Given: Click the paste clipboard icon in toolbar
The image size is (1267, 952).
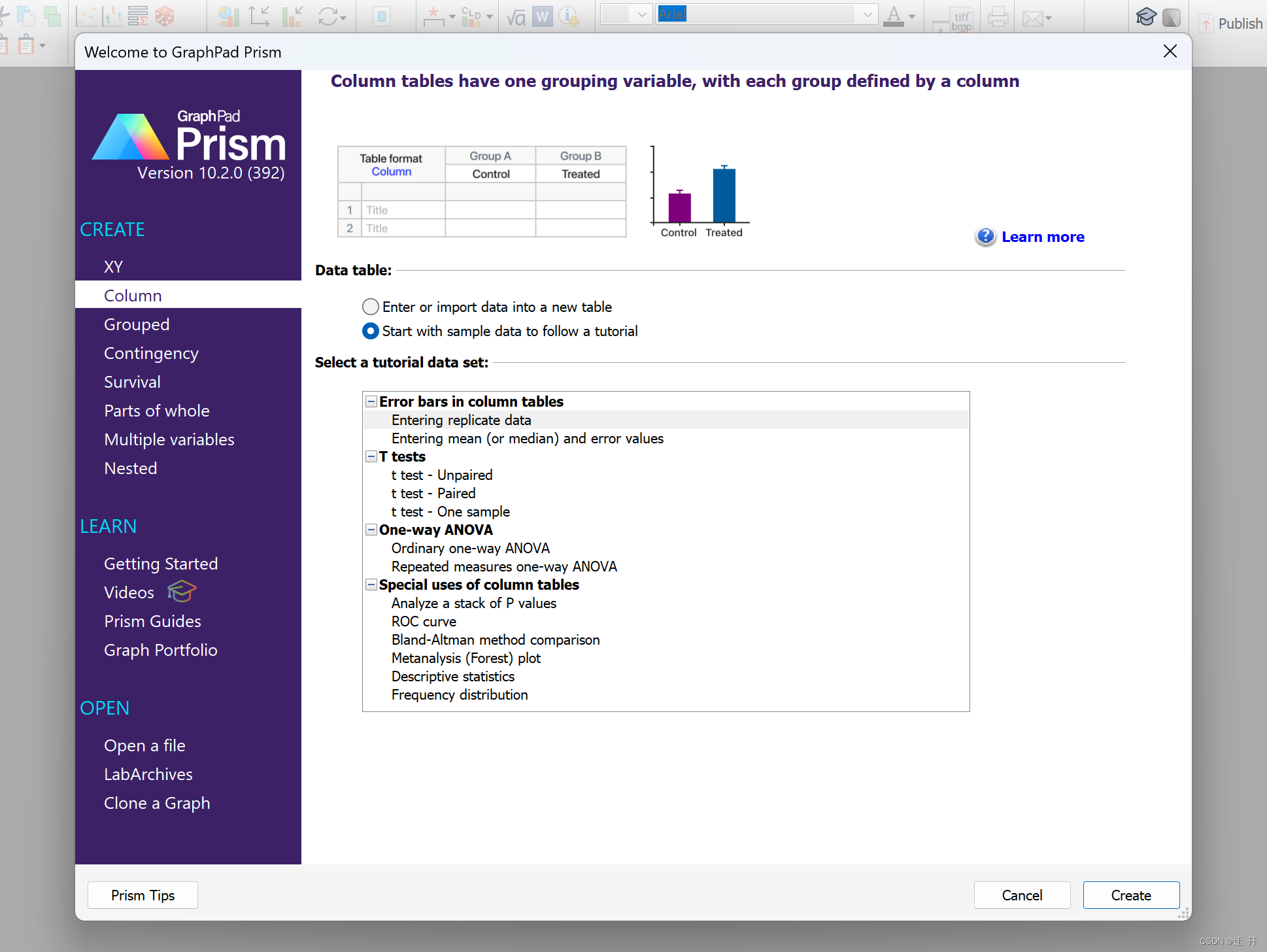Looking at the screenshot, I should pyautogui.click(x=25, y=46).
